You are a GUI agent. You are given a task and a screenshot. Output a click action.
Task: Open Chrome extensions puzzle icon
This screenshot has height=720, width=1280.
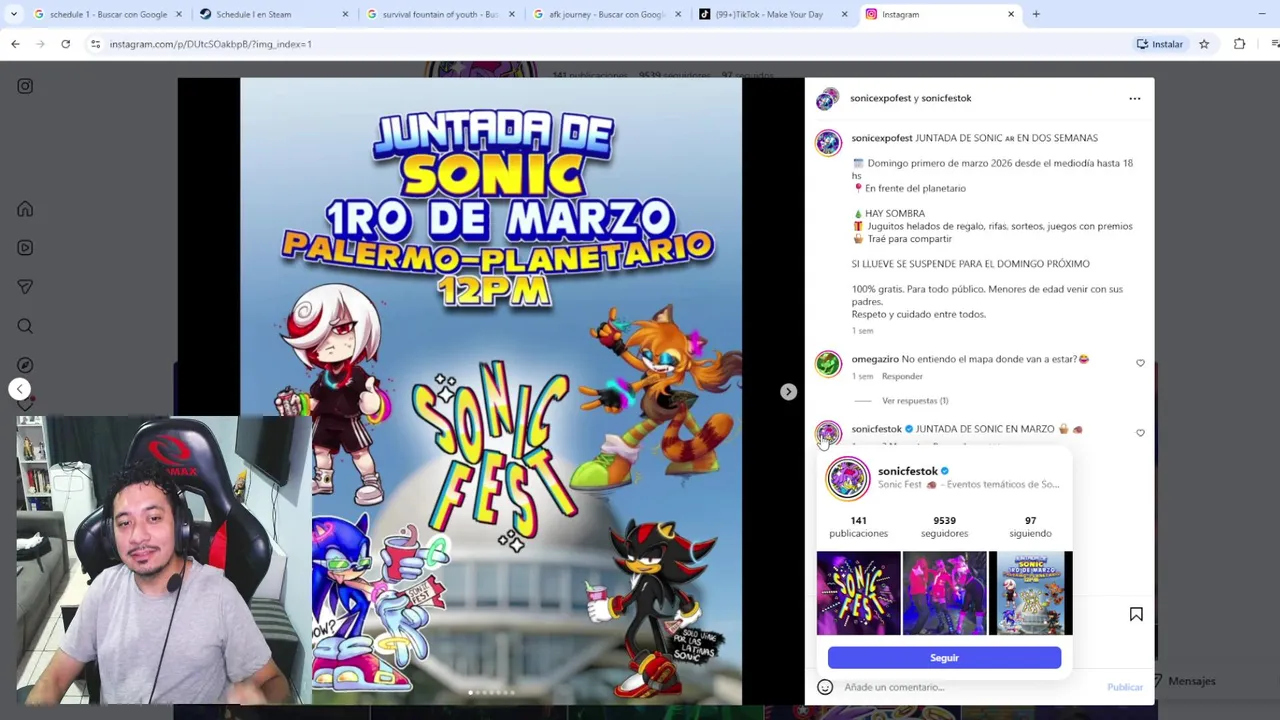click(x=1240, y=44)
